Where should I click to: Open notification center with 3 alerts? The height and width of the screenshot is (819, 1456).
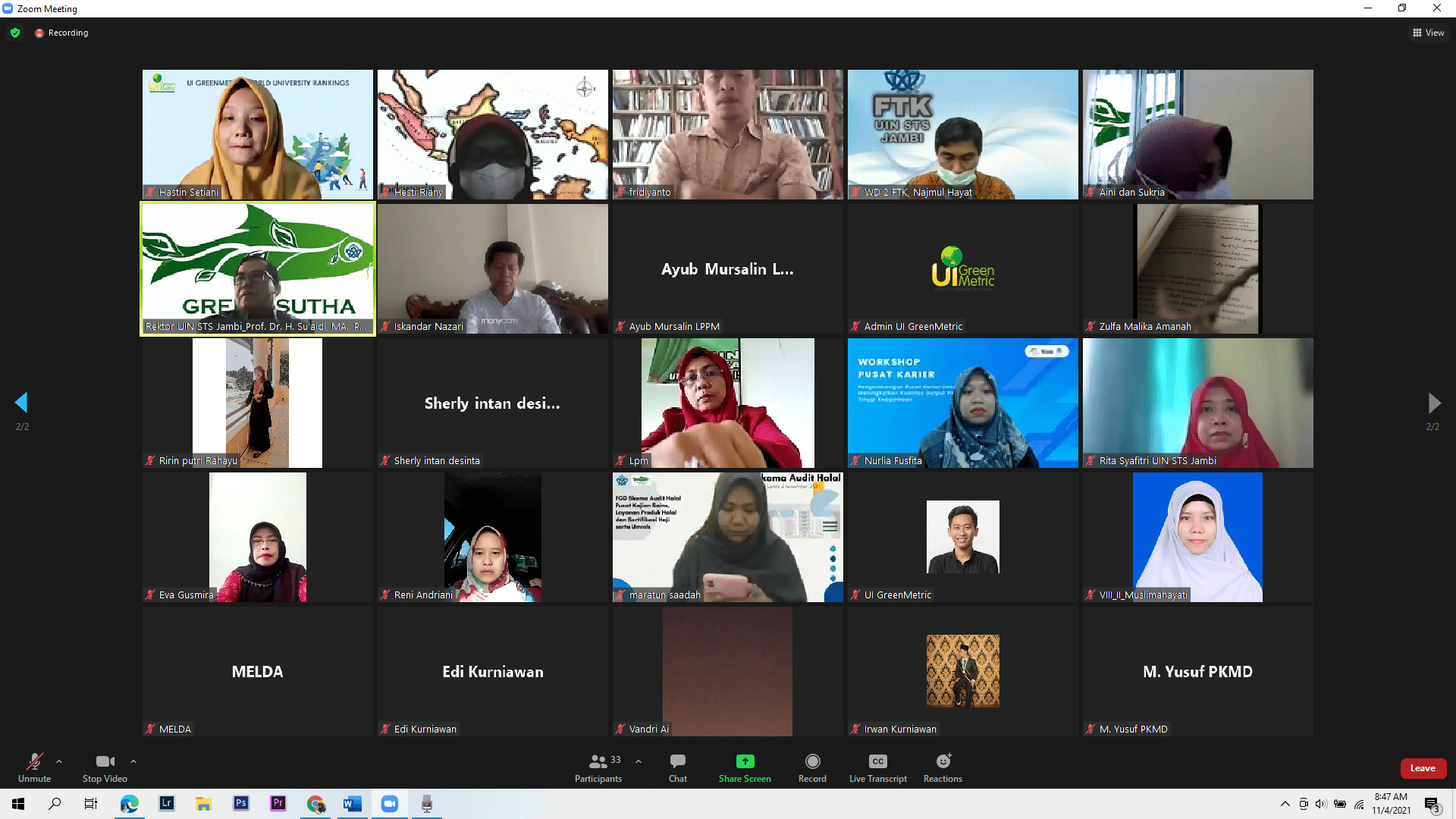(1432, 805)
